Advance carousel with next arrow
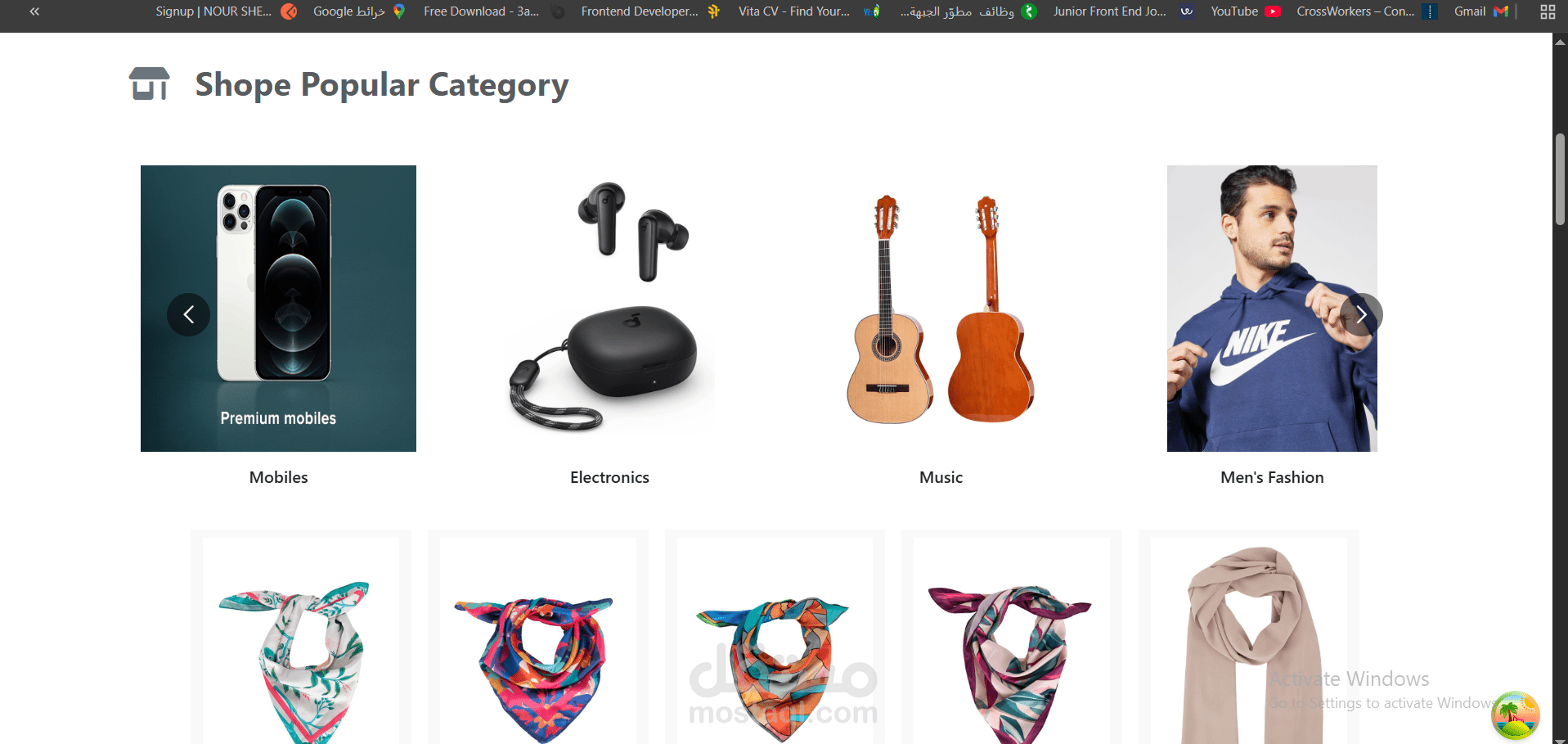Screen dimensions: 1568x744 1361,314
